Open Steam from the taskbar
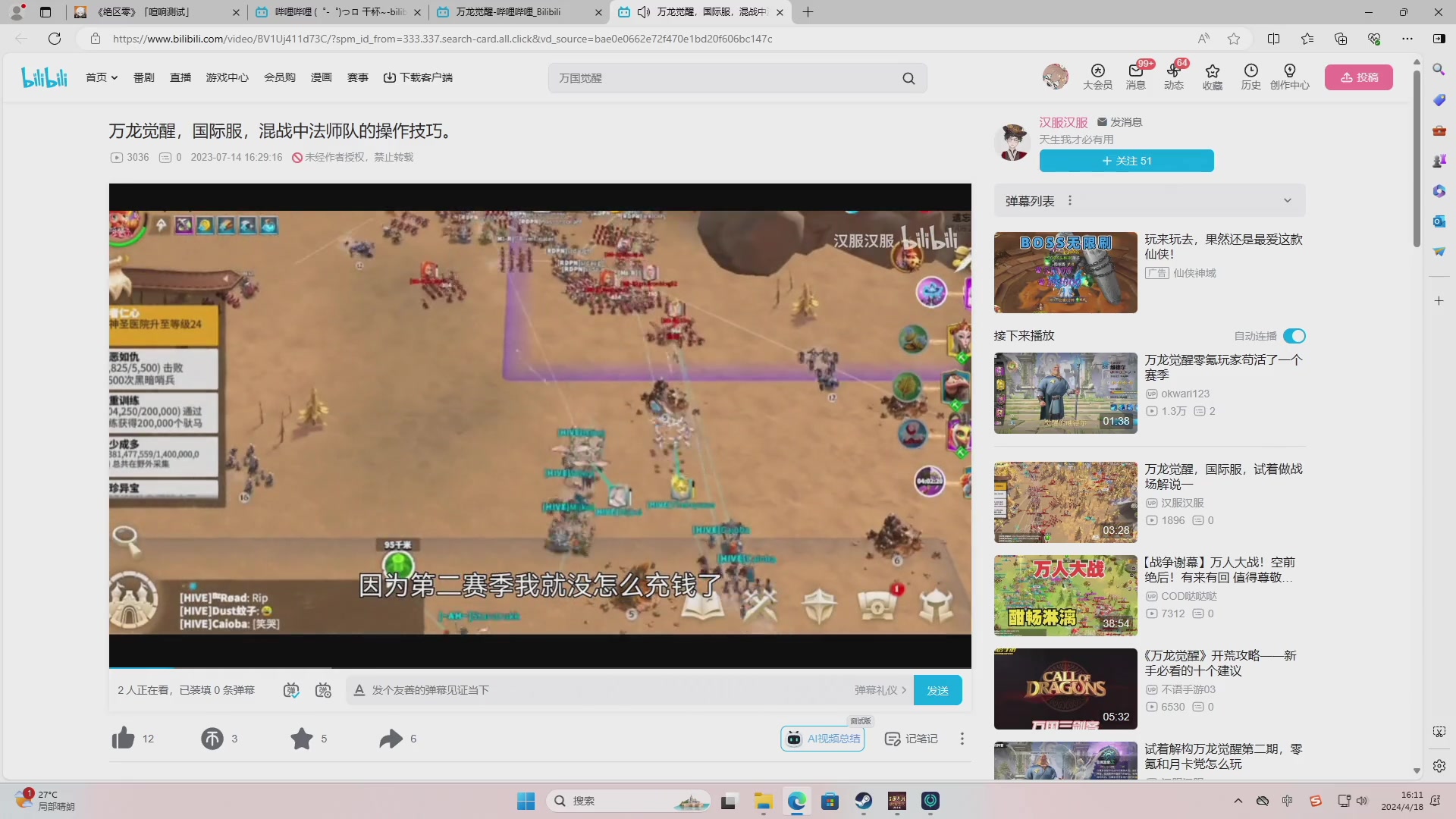Viewport: 1456px width, 819px height. (x=864, y=801)
